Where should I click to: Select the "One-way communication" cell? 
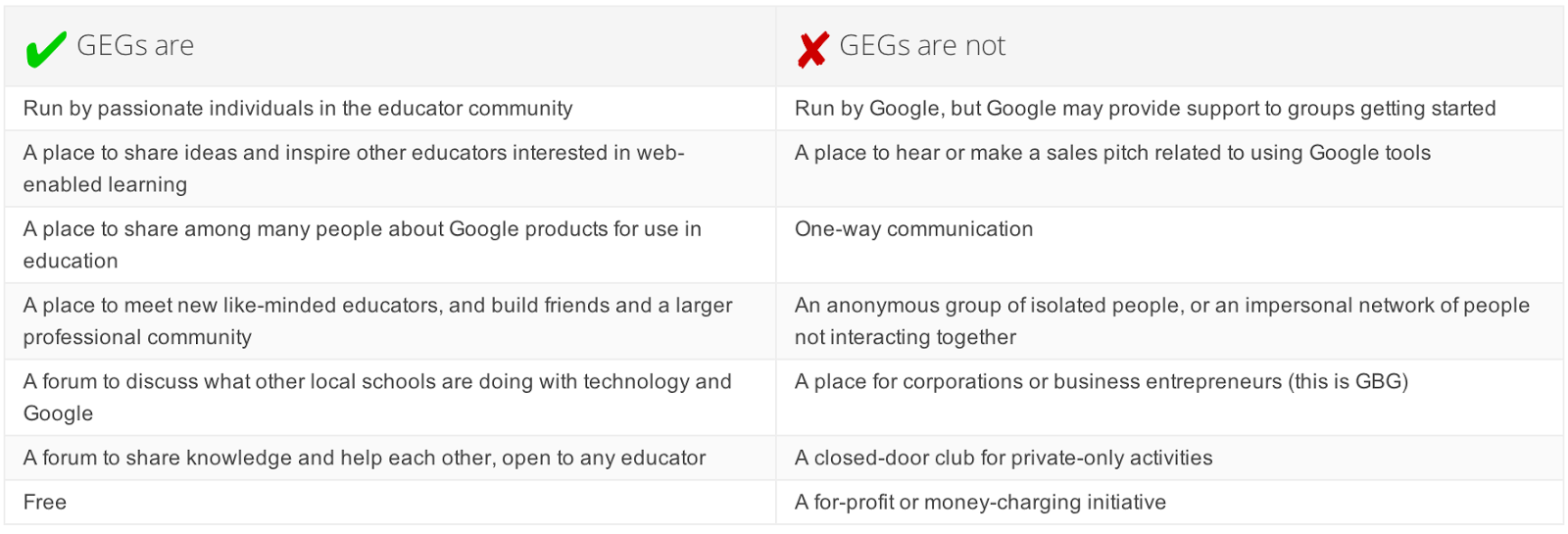(x=913, y=229)
